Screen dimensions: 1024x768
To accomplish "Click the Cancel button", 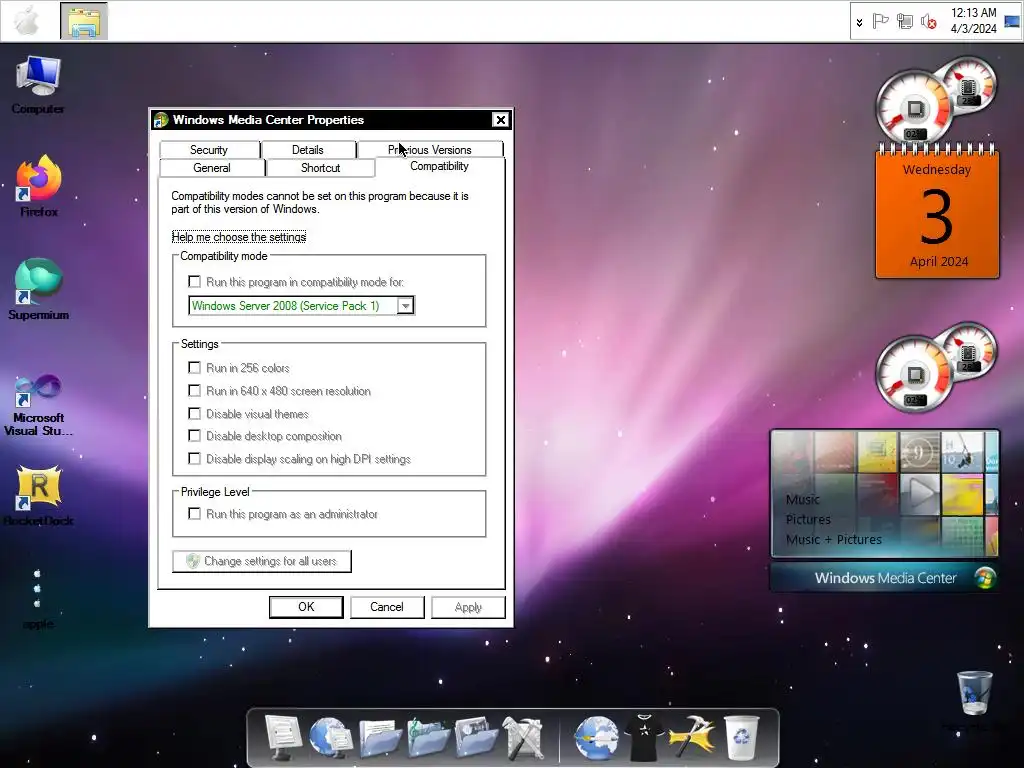I will [x=387, y=607].
